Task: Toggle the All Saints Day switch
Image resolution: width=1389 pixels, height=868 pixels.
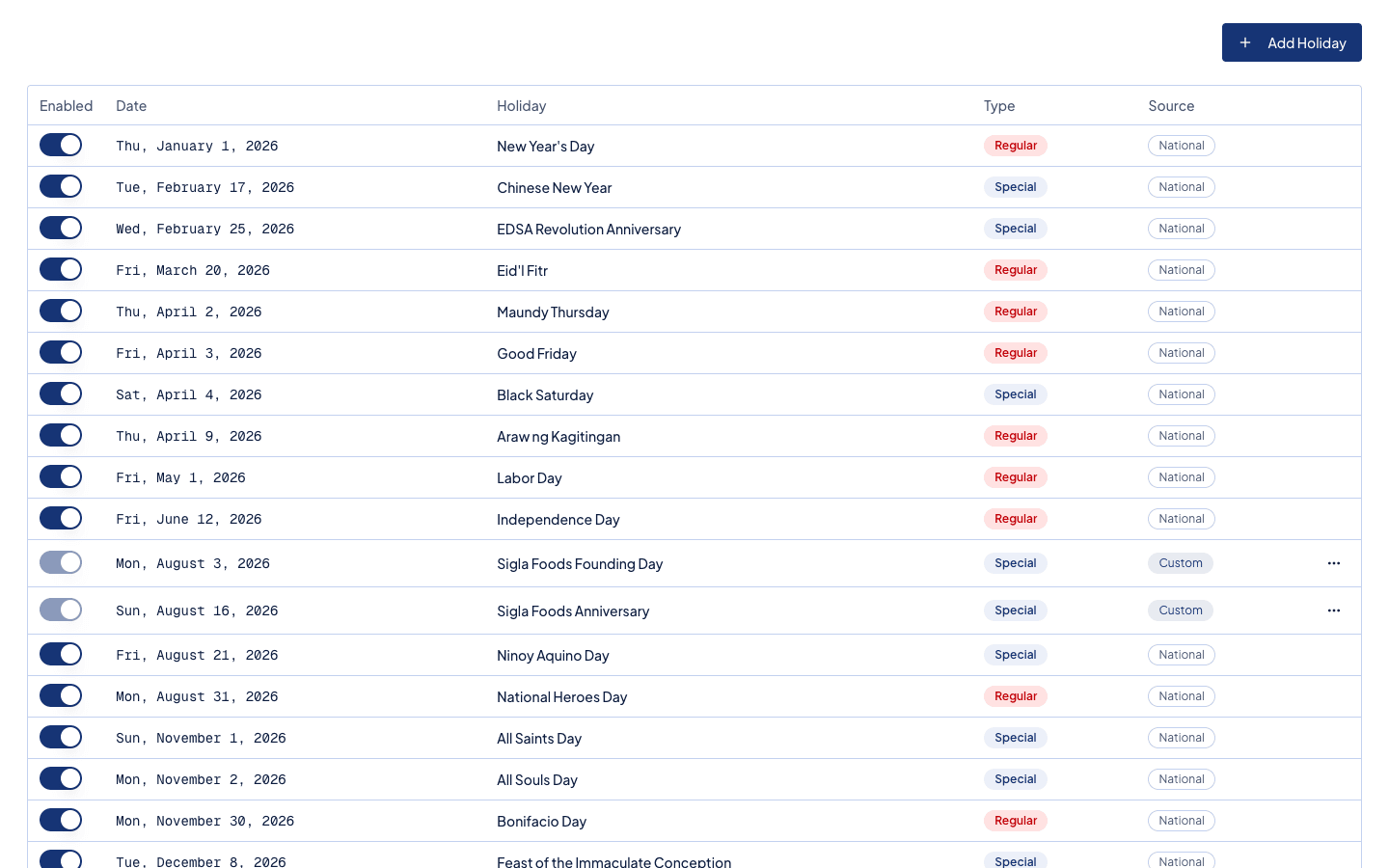Action: [61, 737]
